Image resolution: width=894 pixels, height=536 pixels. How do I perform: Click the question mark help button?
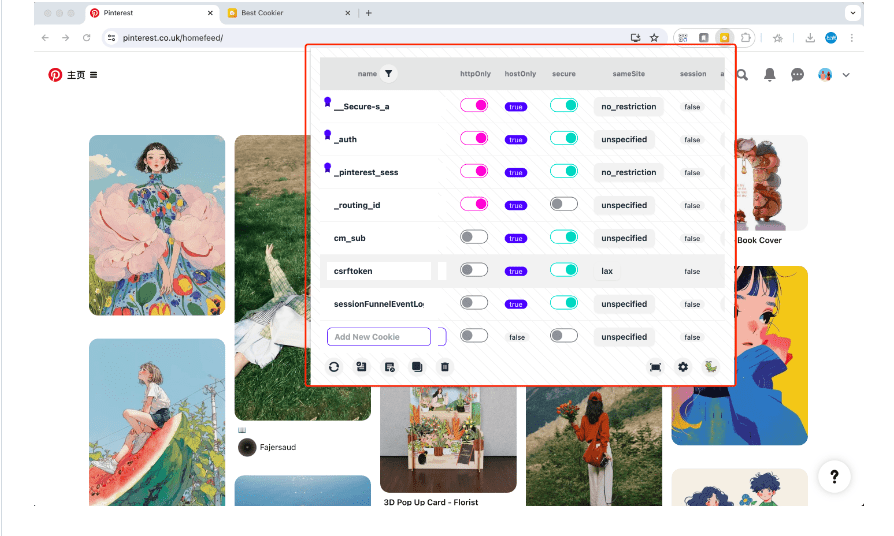(834, 477)
